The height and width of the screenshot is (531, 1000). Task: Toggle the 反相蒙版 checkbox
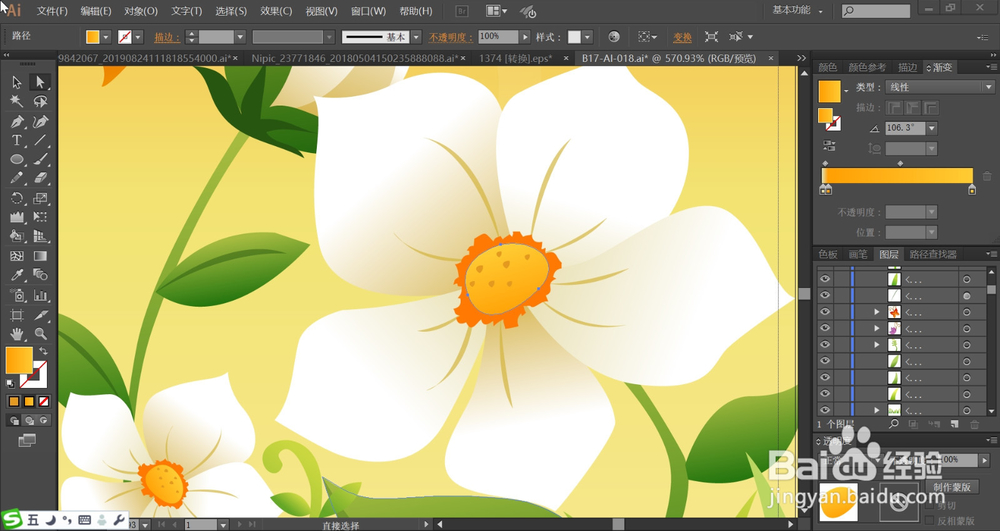click(929, 521)
